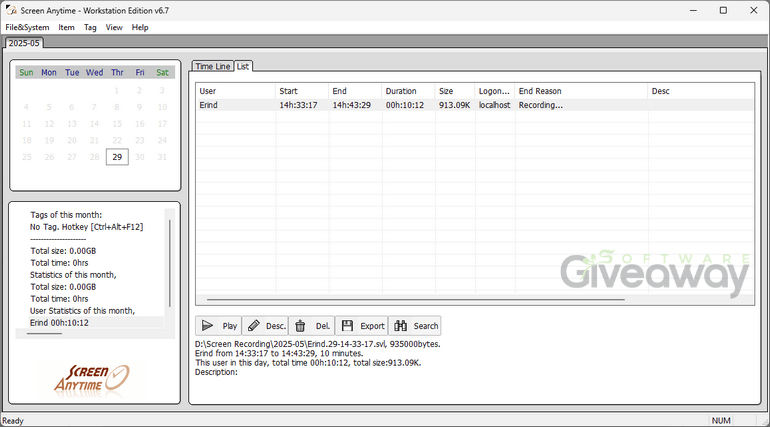Open the Tag menu
770x427 pixels.
click(90, 27)
